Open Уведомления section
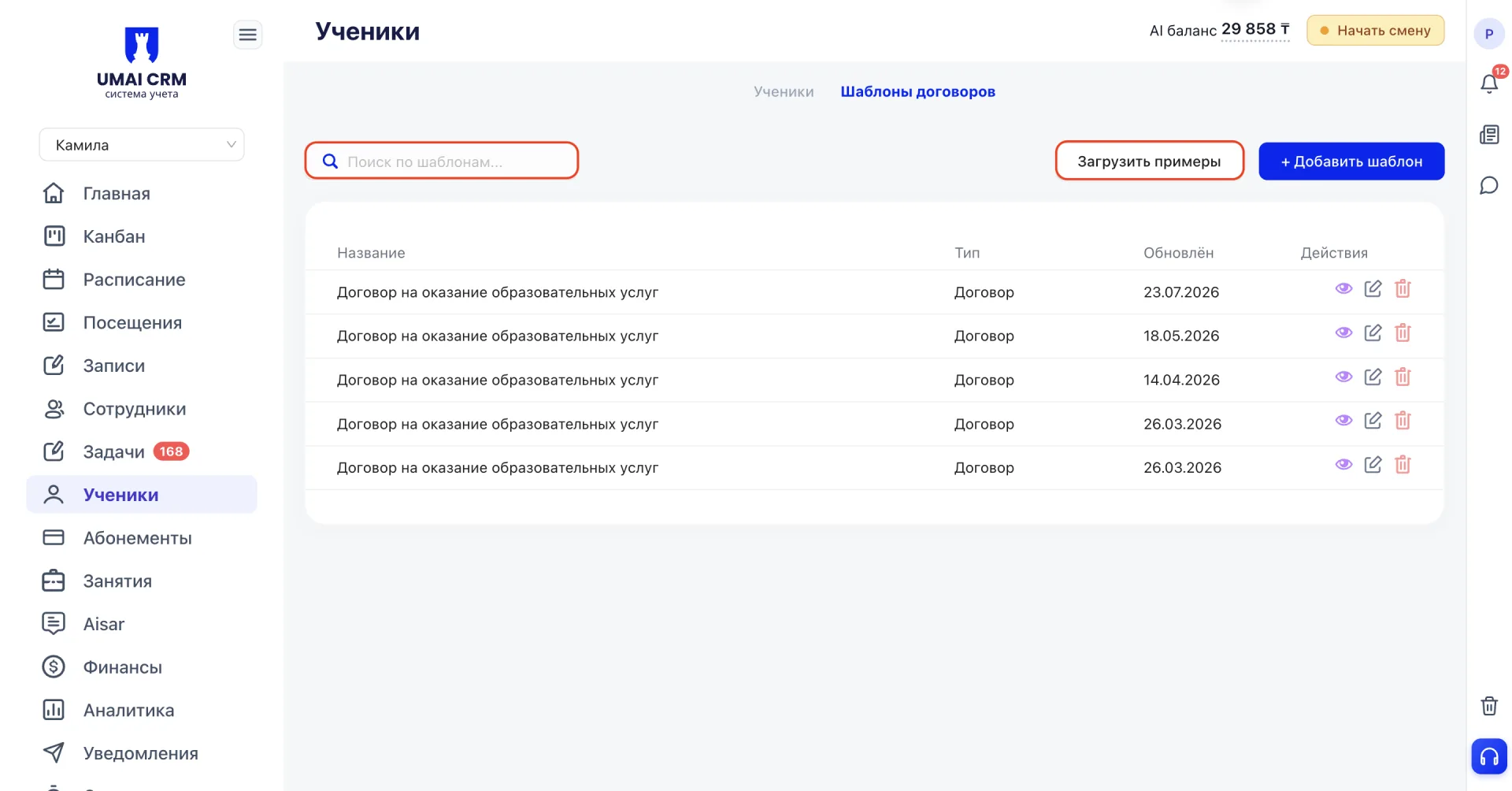Image resolution: width=1512 pixels, height=791 pixels. click(x=142, y=753)
